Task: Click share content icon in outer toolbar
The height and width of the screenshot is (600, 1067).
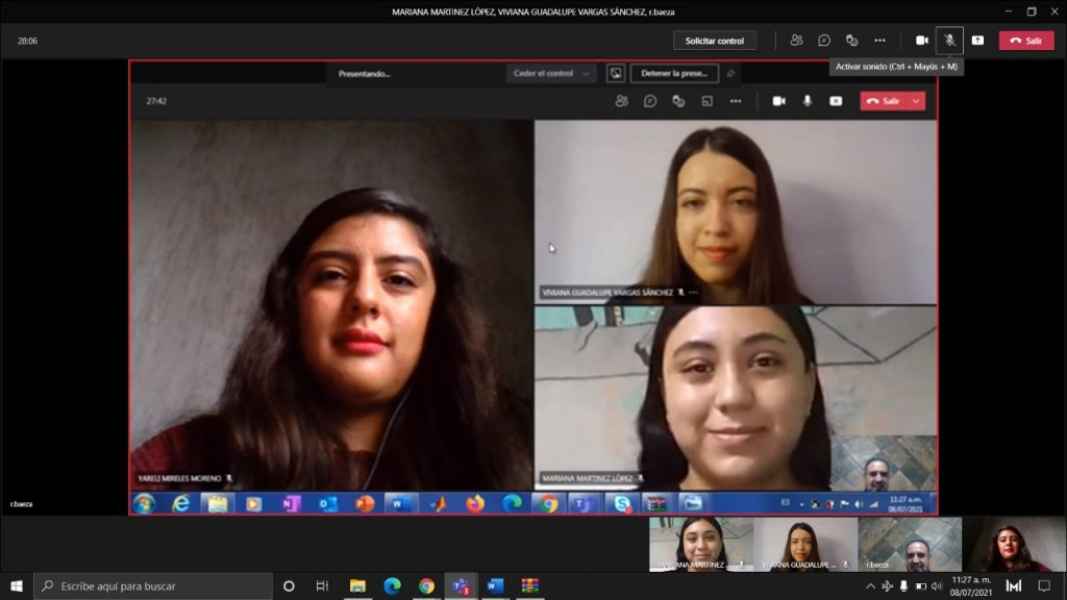Action: (978, 41)
